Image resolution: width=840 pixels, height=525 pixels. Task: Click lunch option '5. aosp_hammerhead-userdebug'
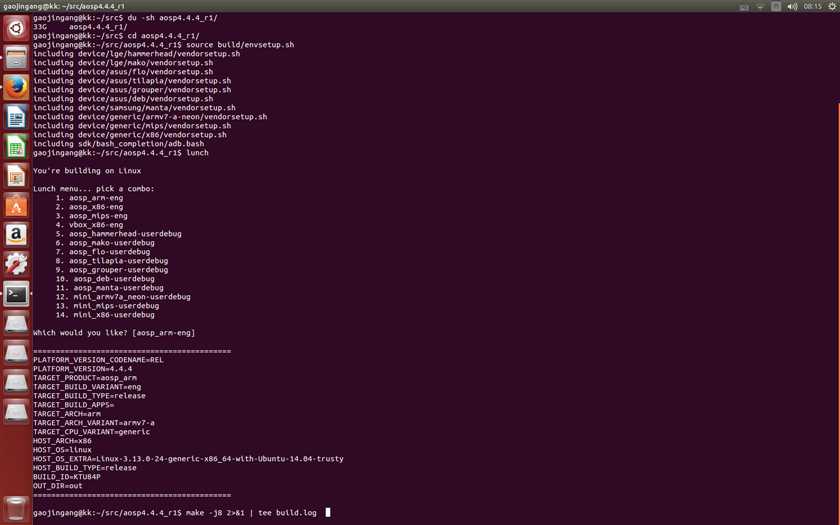119,234
